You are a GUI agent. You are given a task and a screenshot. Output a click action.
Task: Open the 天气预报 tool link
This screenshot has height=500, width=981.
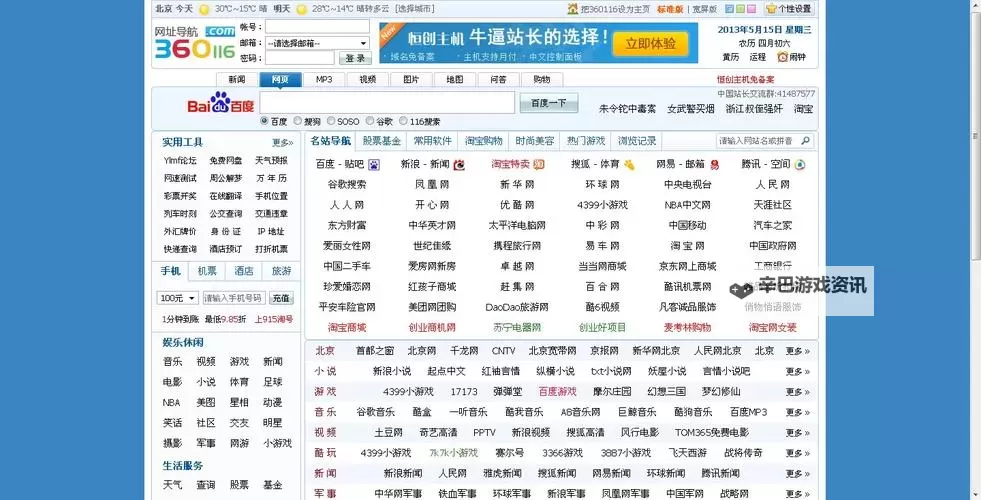coord(271,161)
